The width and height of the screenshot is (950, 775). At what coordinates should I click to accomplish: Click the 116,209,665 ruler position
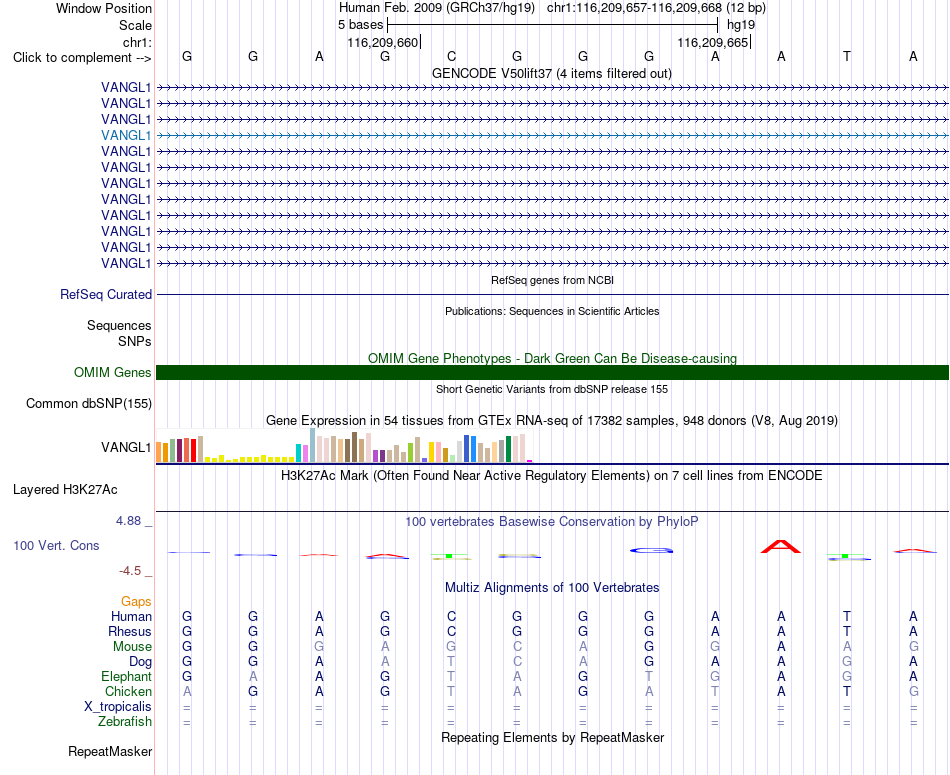(x=713, y=42)
